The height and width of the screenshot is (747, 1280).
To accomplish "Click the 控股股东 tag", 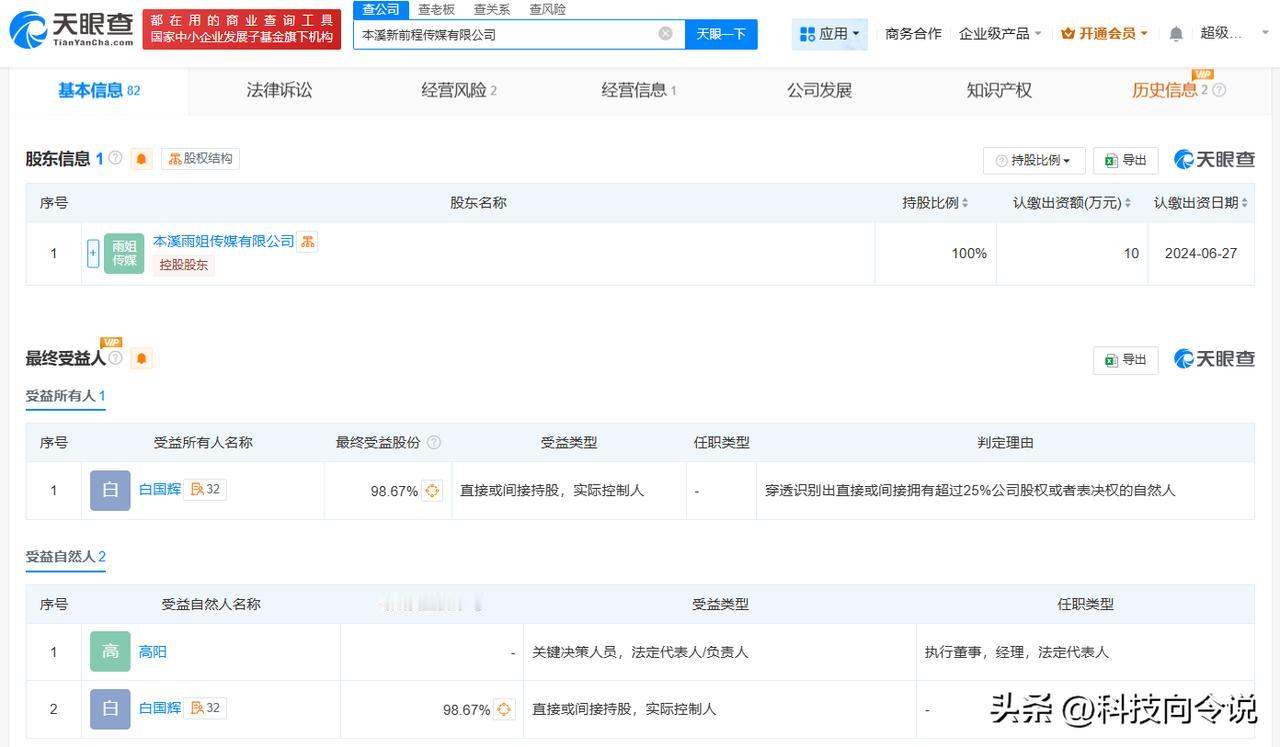I will 184,265.
